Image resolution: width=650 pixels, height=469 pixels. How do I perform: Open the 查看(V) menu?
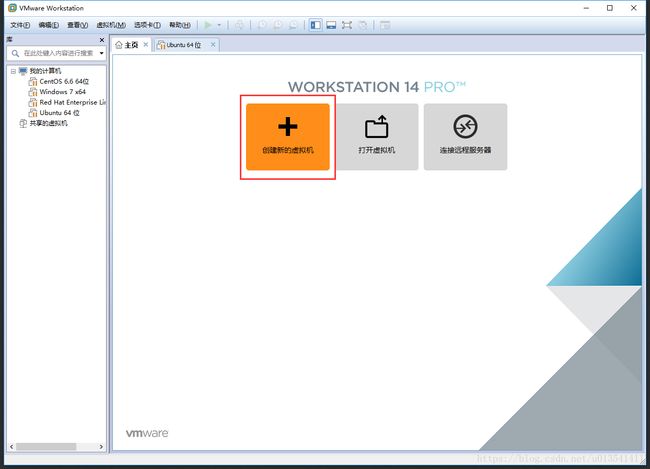[78, 25]
